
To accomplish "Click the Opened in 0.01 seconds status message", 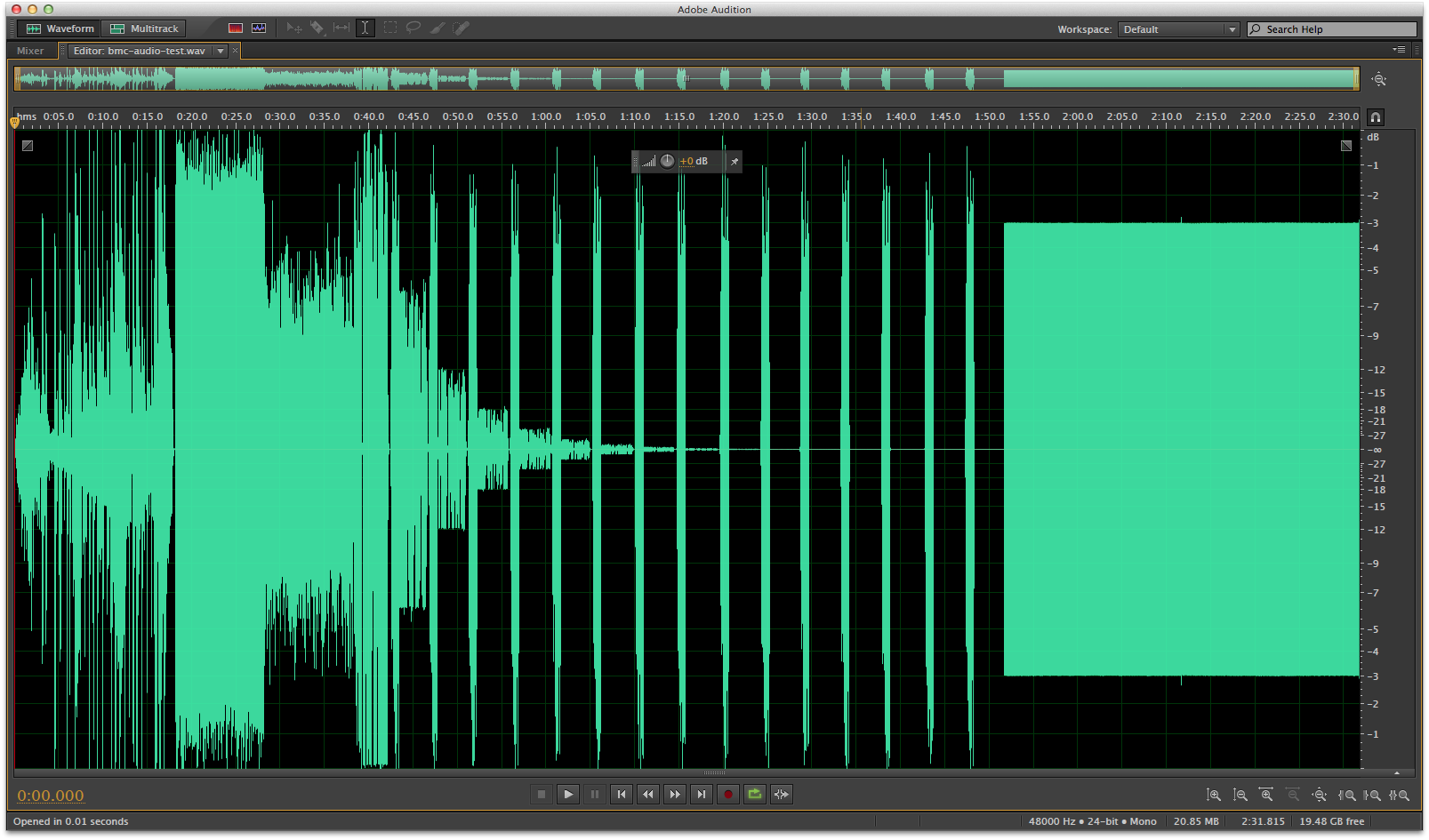I will coord(71,821).
